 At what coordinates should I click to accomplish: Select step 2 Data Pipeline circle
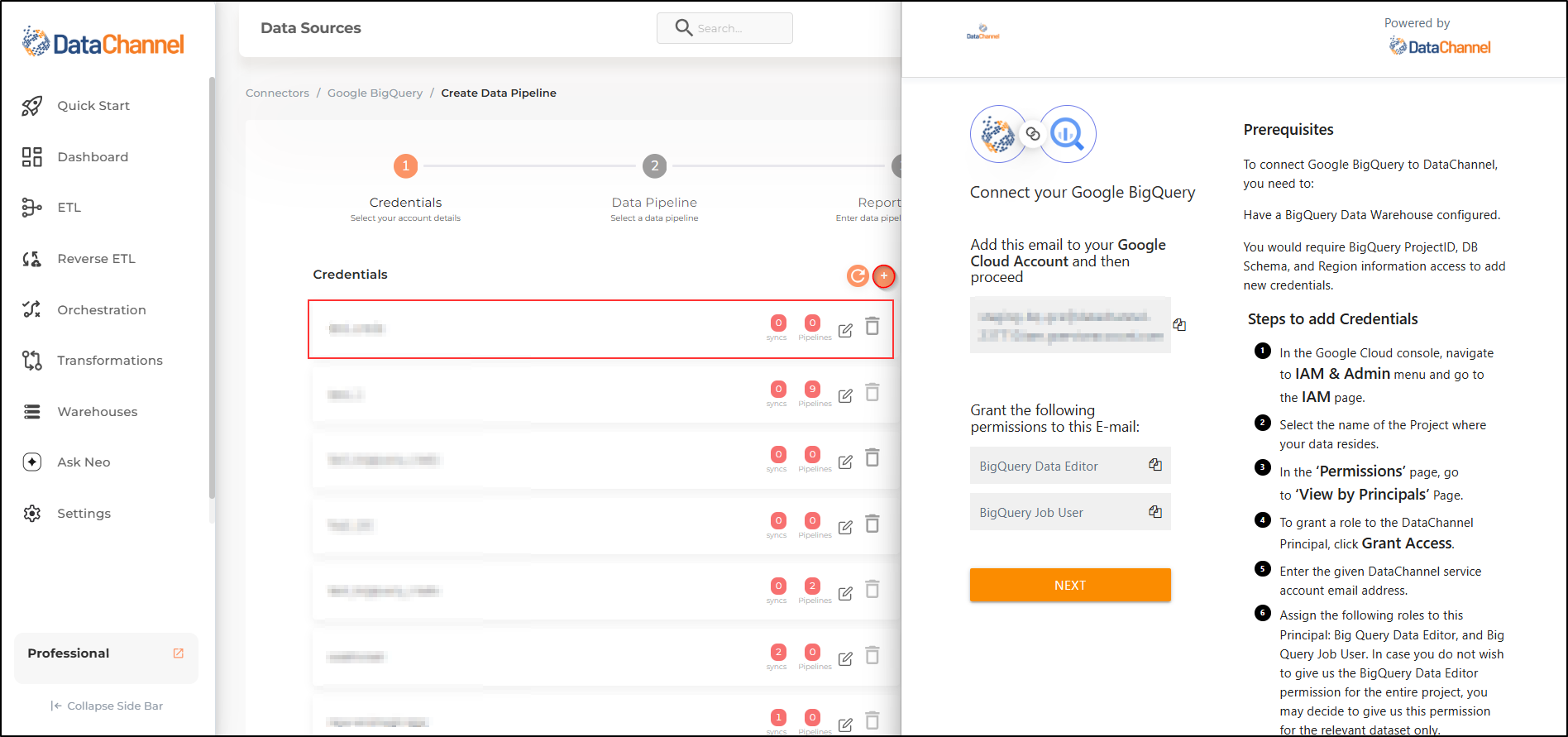654,166
